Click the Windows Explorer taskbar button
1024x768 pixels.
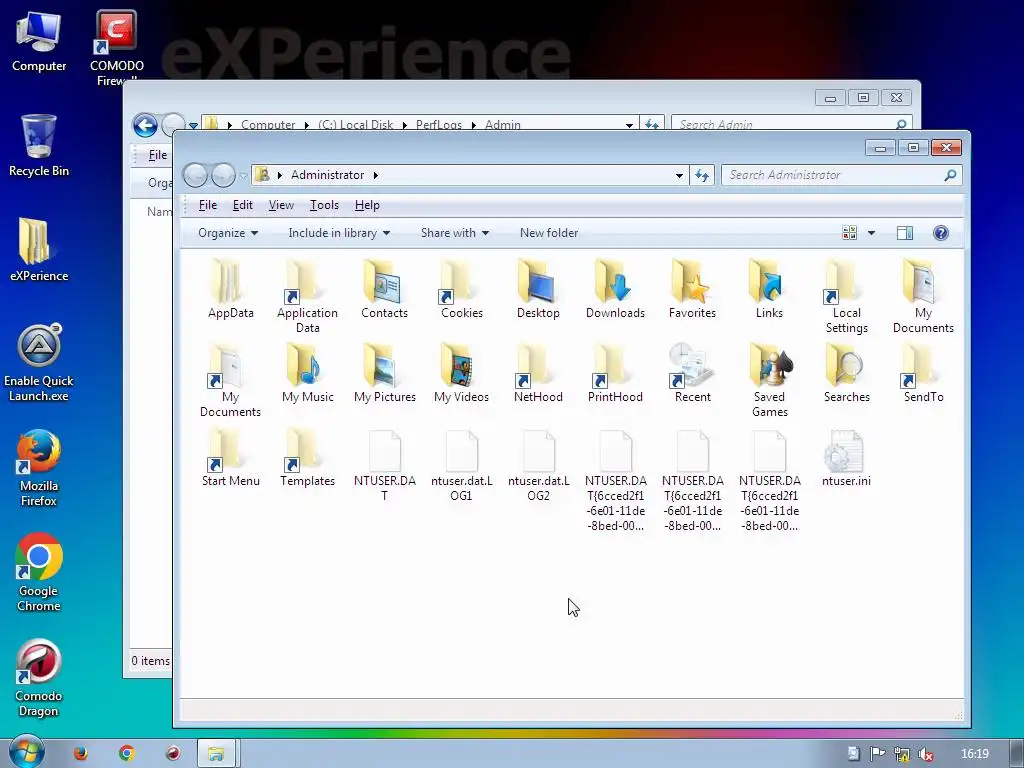tap(216, 753)
